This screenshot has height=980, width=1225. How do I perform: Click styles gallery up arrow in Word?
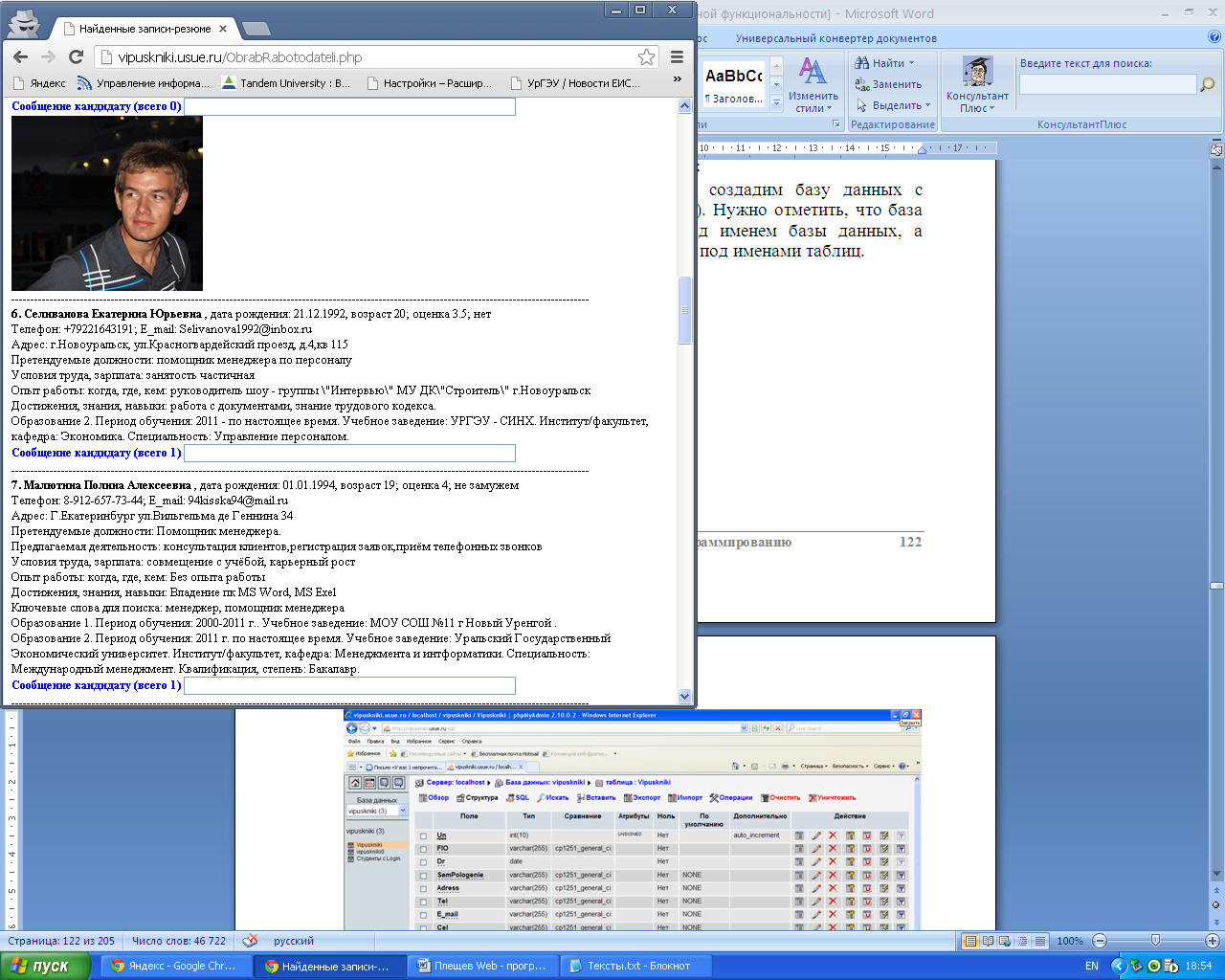coord(776,65)
